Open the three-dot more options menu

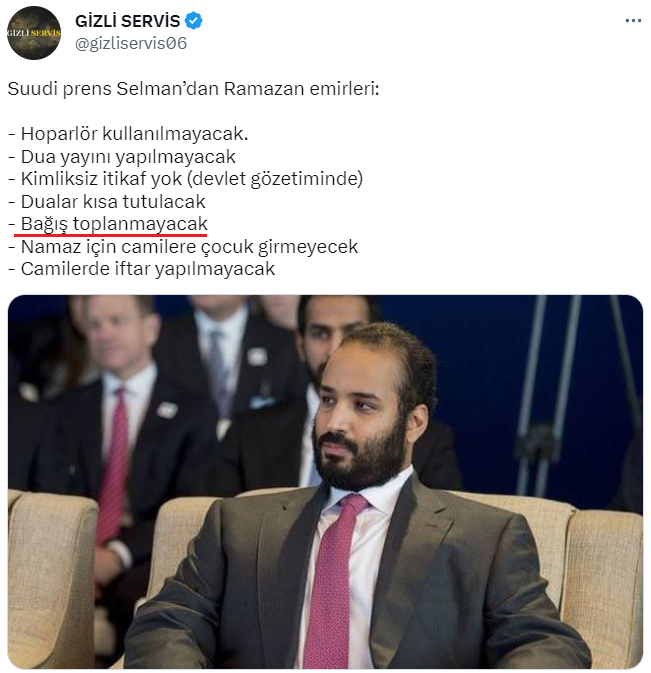click(633, 21)
